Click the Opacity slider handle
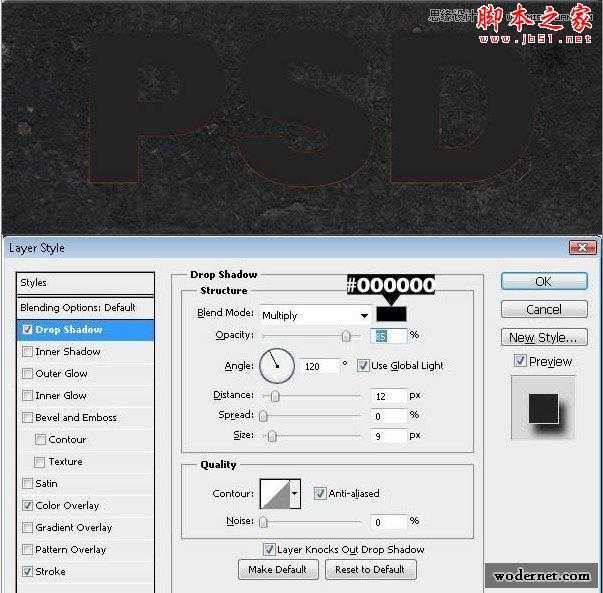 point(346,336)
